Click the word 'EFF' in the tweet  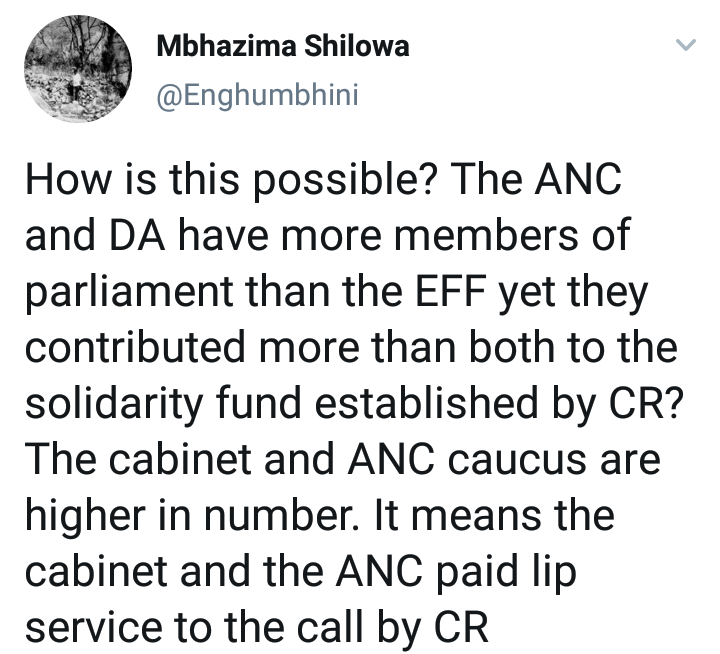(450, 291)
